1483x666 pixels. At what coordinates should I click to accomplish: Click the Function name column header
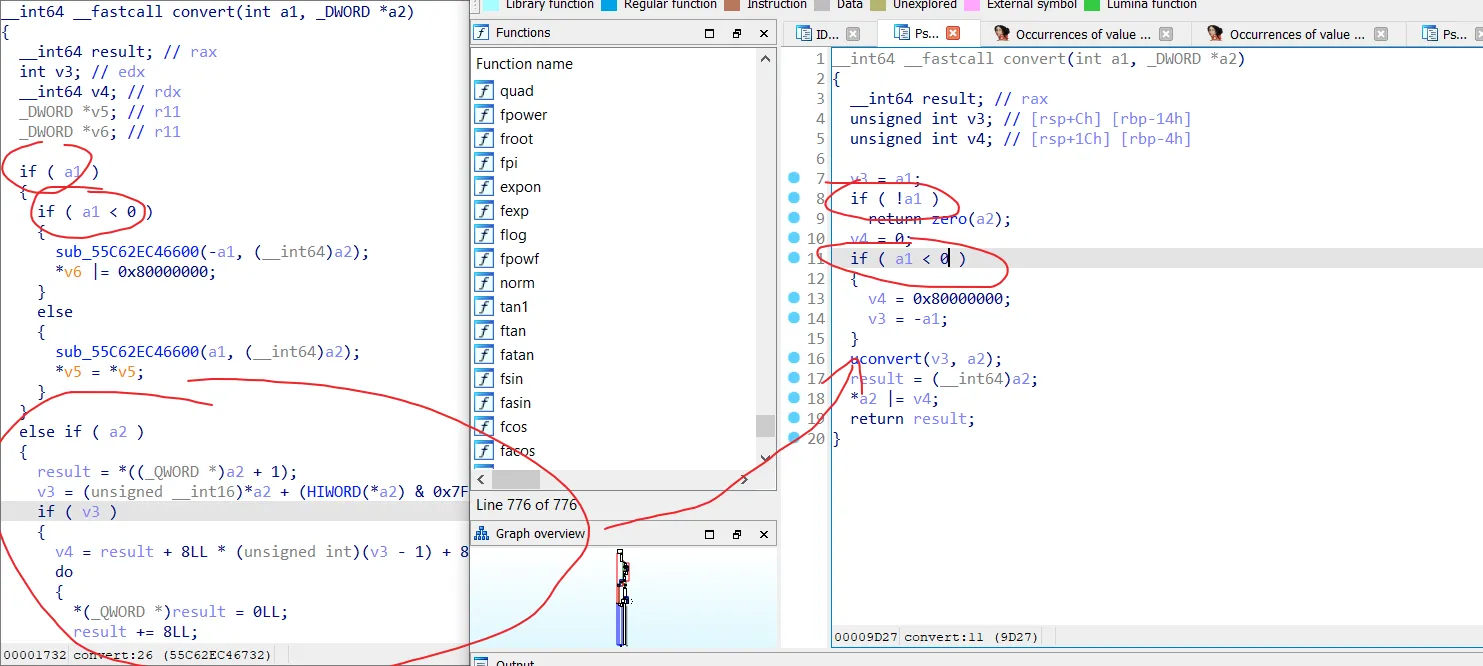pyautogui.click(x=524, y=64)
